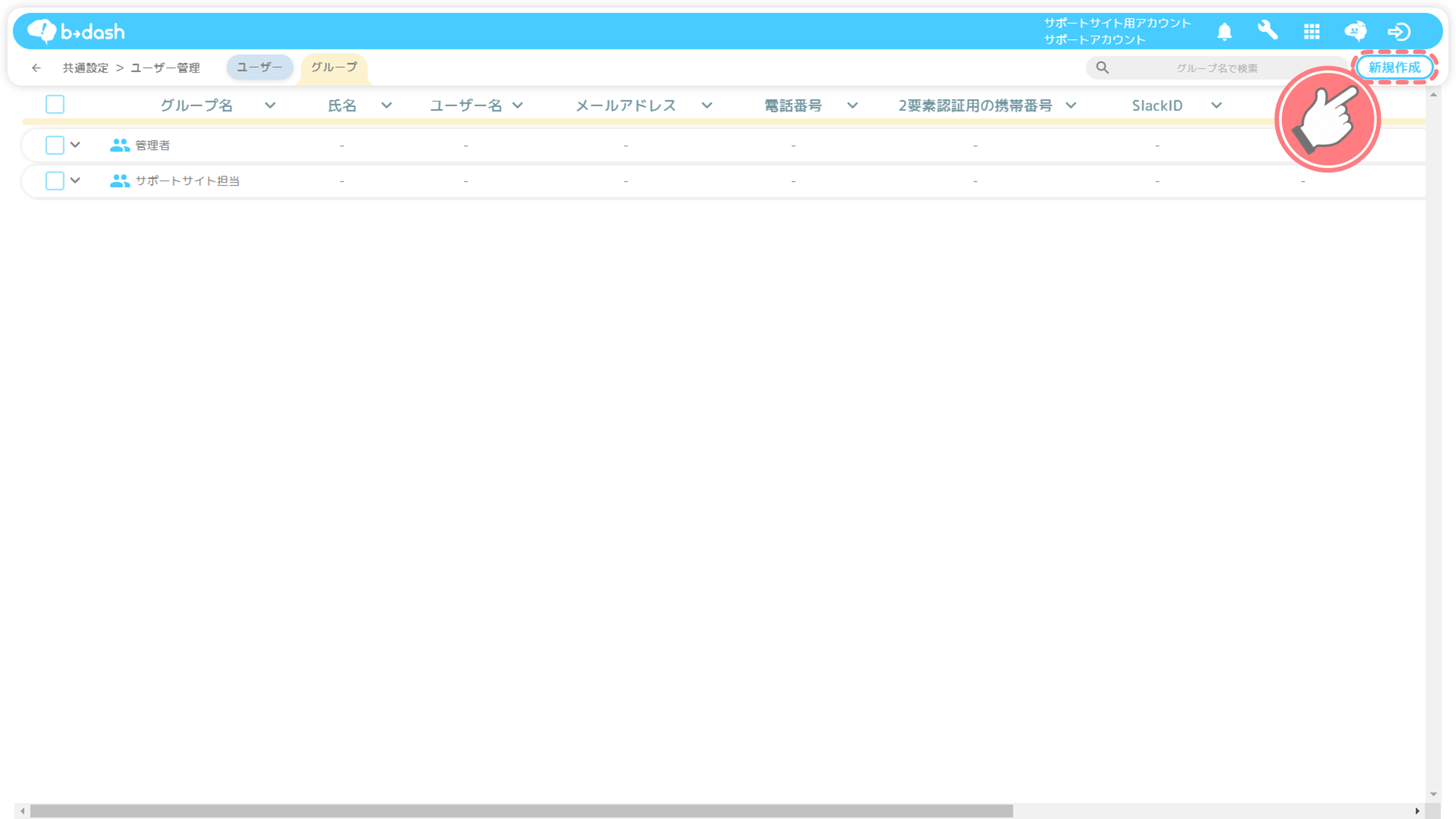Open the 電話番号 column dropdown
The image size is (1456, 819).
click(852, 106)
